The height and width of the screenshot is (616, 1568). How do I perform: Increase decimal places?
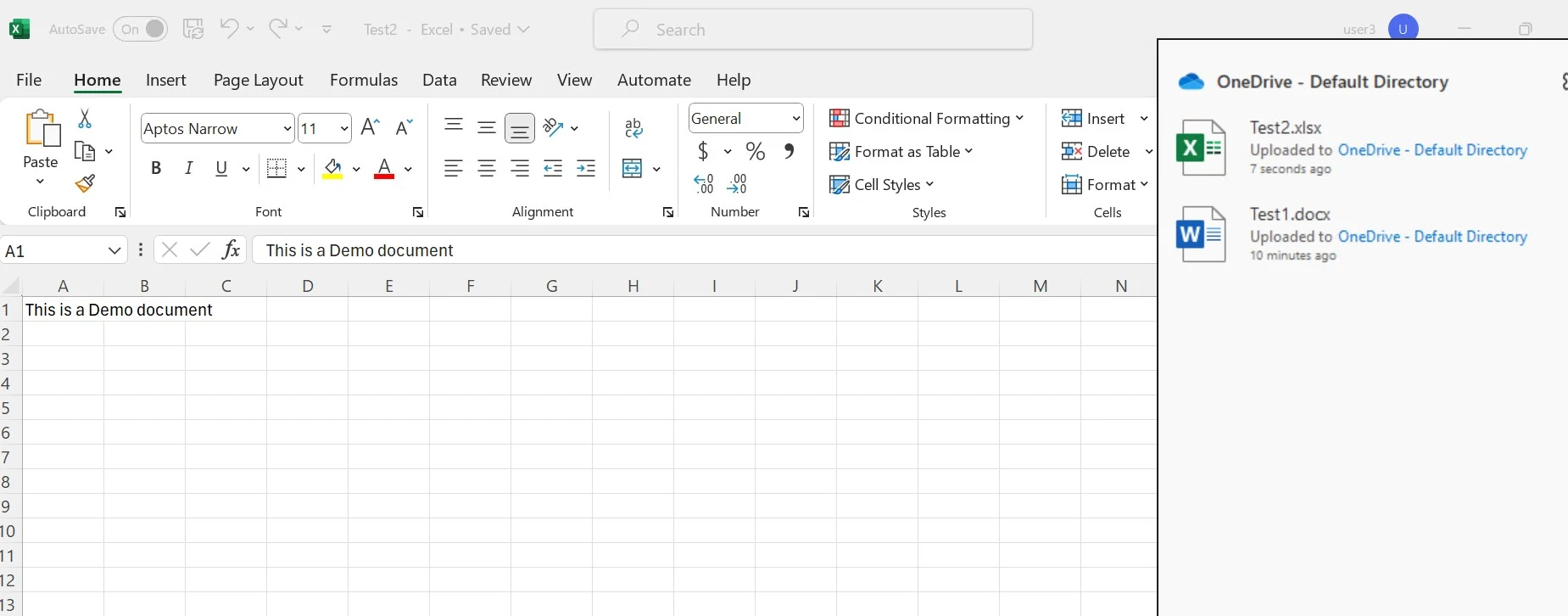pyautogui.click(x=704, y=184)
